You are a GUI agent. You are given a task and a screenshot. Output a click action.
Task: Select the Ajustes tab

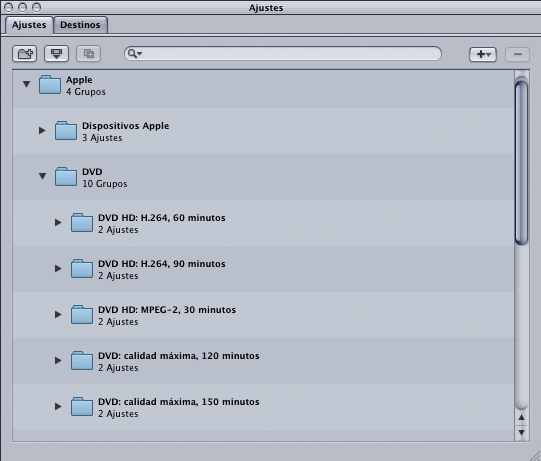(29, 25)
